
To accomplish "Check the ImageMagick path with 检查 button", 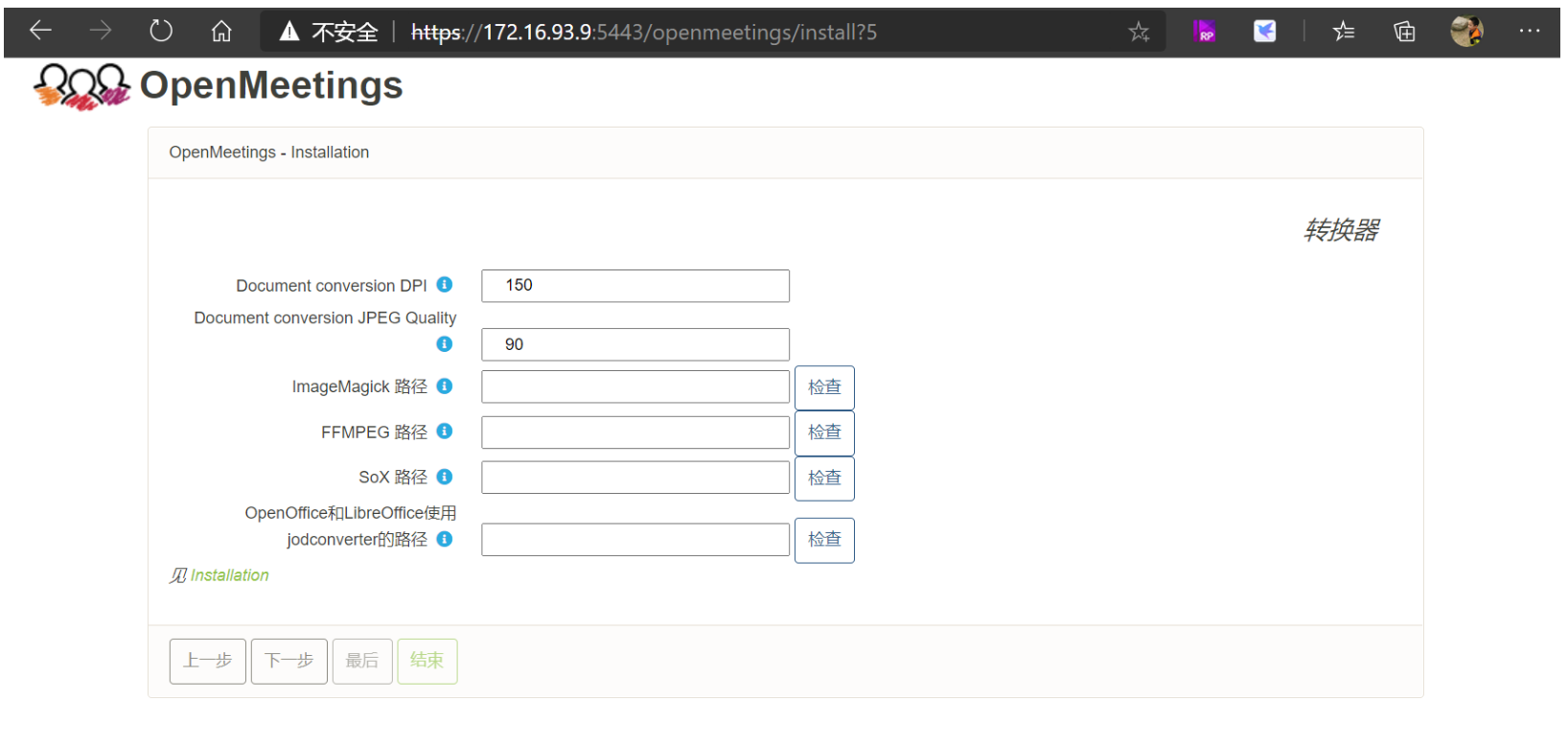I will point(823,387).
